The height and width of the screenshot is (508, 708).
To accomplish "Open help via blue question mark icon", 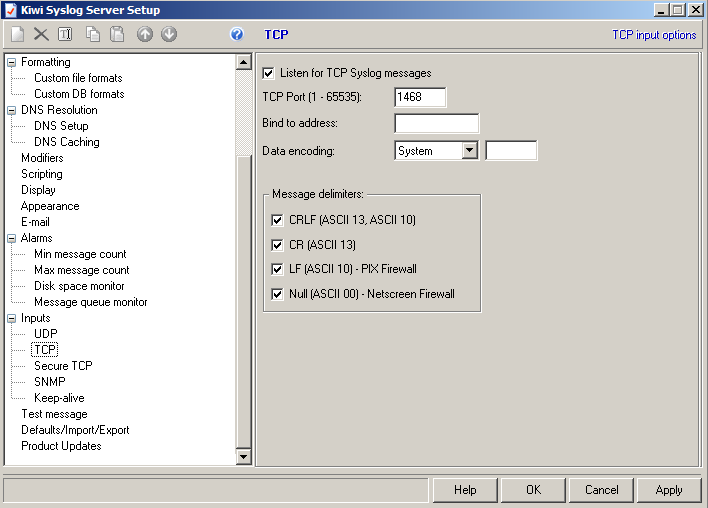I will pyautogui.click(x=237, y=34).
